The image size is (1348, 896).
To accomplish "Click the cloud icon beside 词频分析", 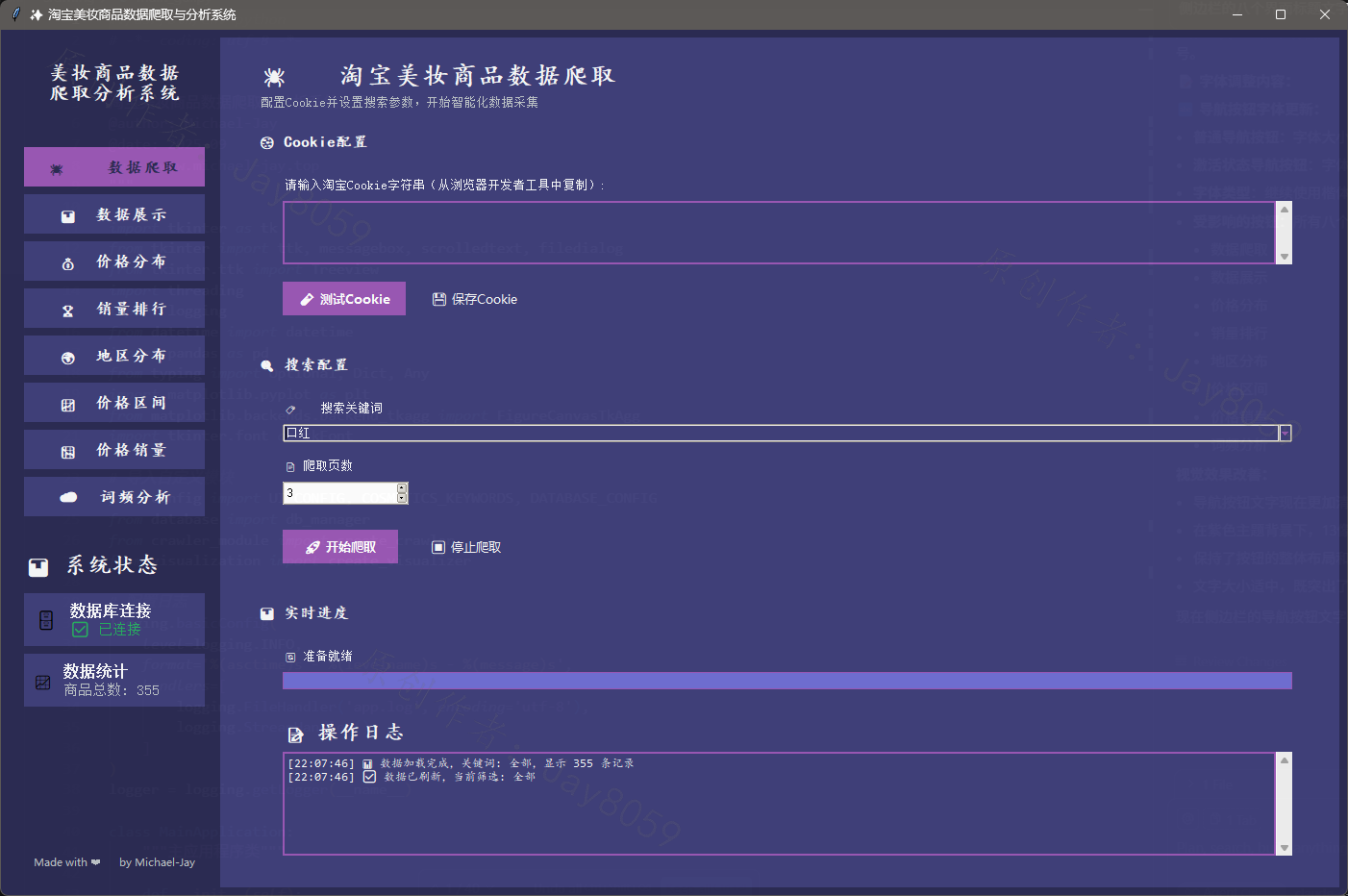I will pyautogui.click(x=68, y=497).
